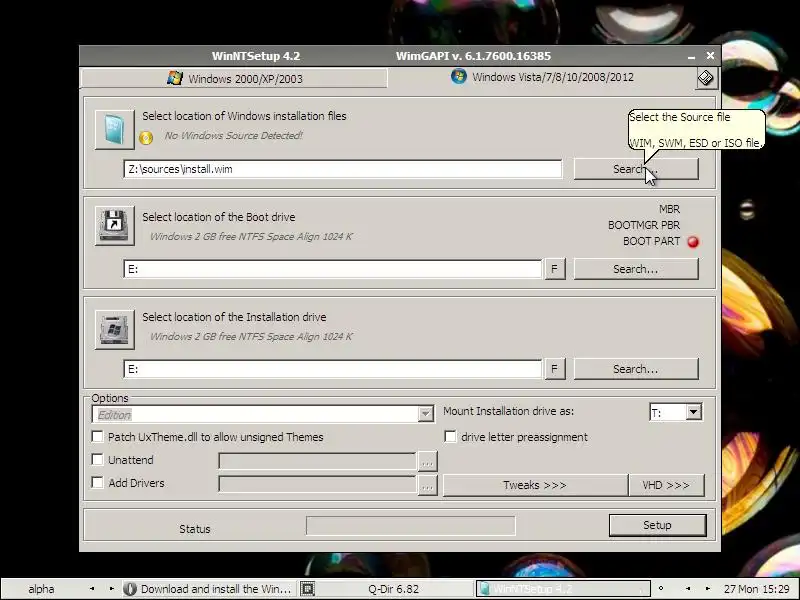Screen dimensions: 800x600
Task: Switch to Windows Vista/7/8/10/2008/2012 tab
Action: tap(542, 77)
